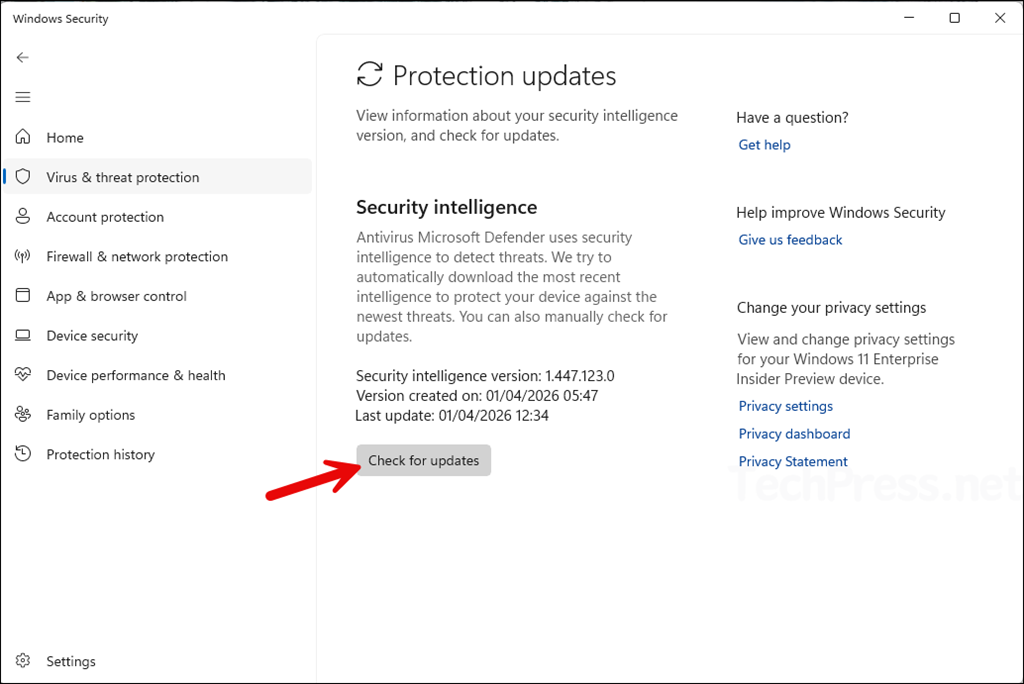Click the Protection updates refresh icon
The height and width of the screenshot is (684, 1024).
click(x=369, y=73)
